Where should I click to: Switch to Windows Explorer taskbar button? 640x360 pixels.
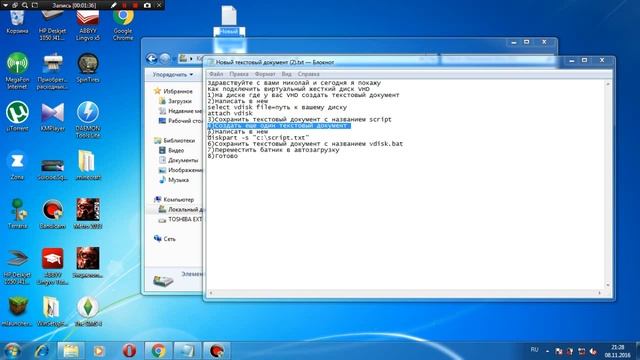click(71, 351)
